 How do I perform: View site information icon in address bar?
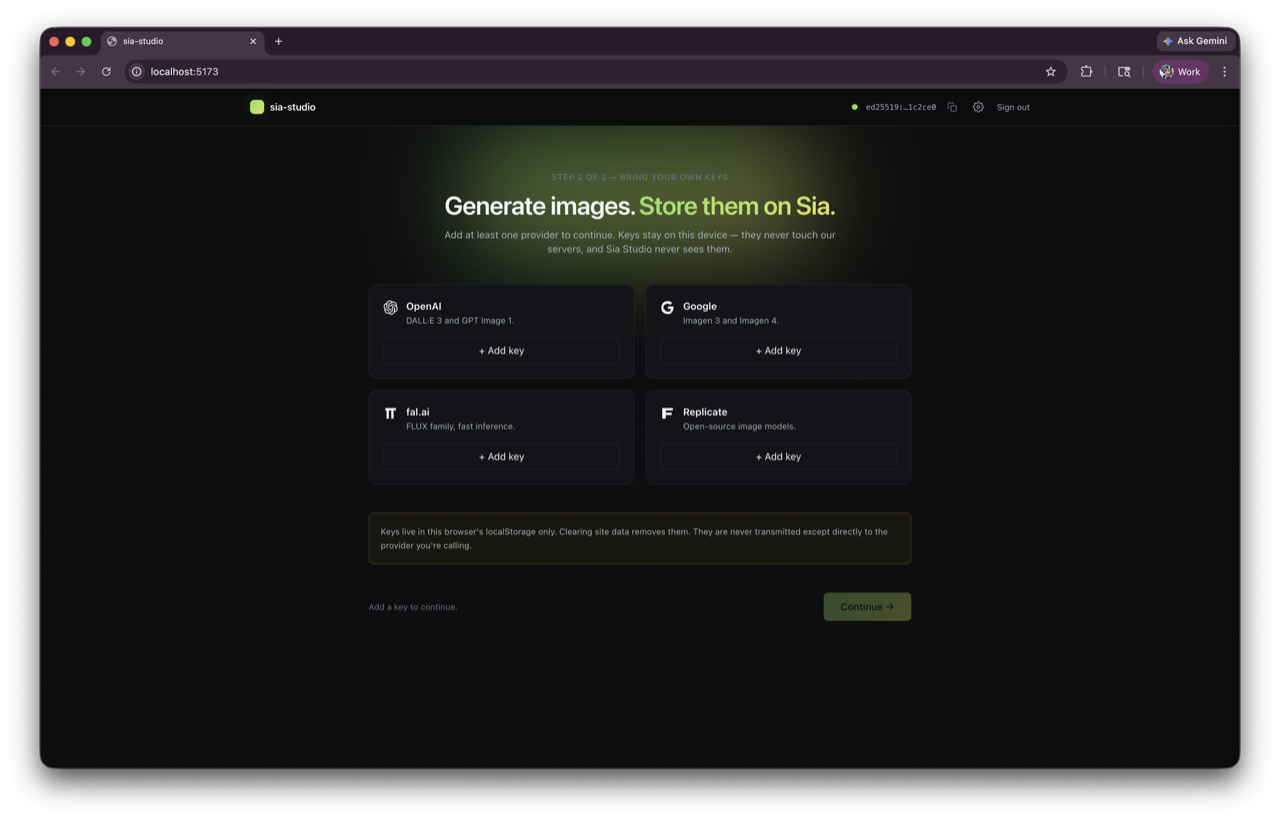[137, 72]
